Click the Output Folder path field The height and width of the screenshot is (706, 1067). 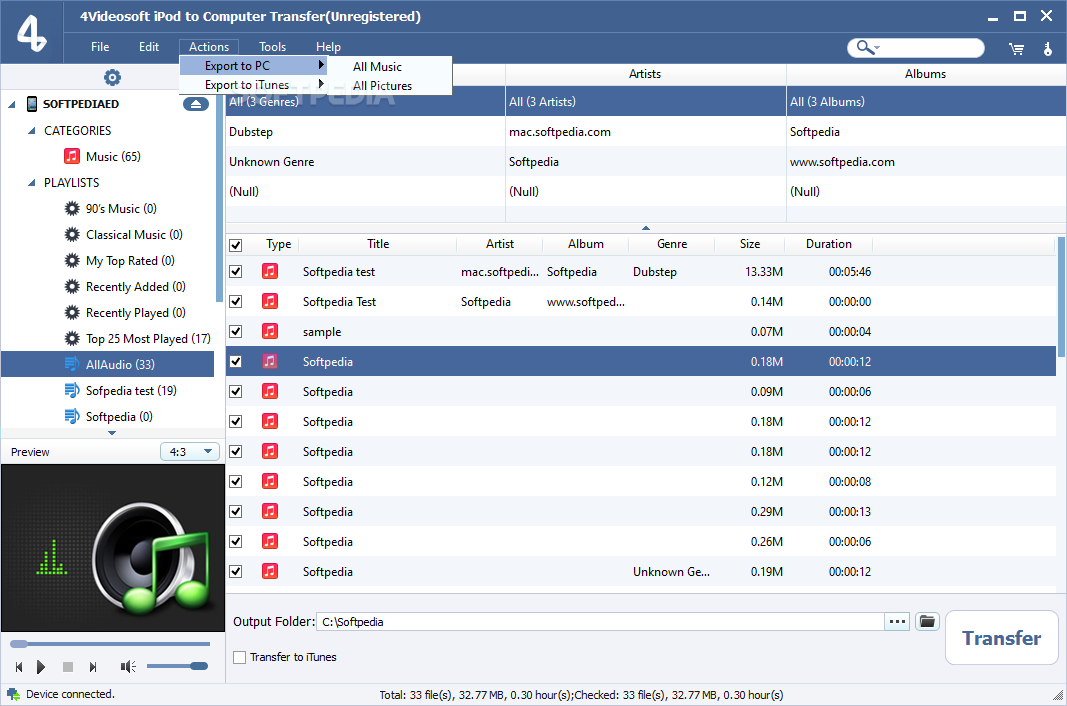tap(600, 622)
